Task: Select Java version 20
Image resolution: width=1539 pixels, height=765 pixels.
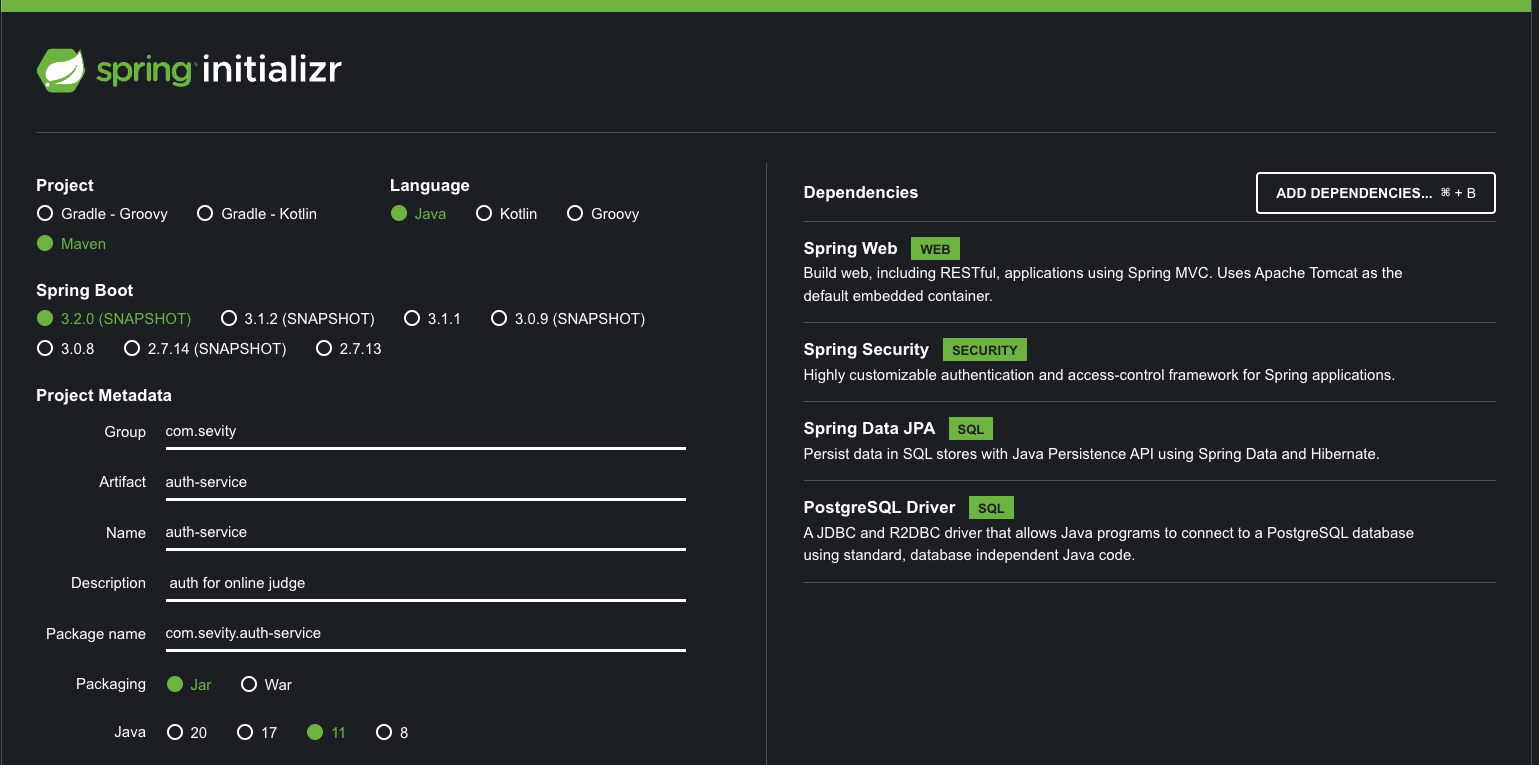Action: (x=187, y=733)
